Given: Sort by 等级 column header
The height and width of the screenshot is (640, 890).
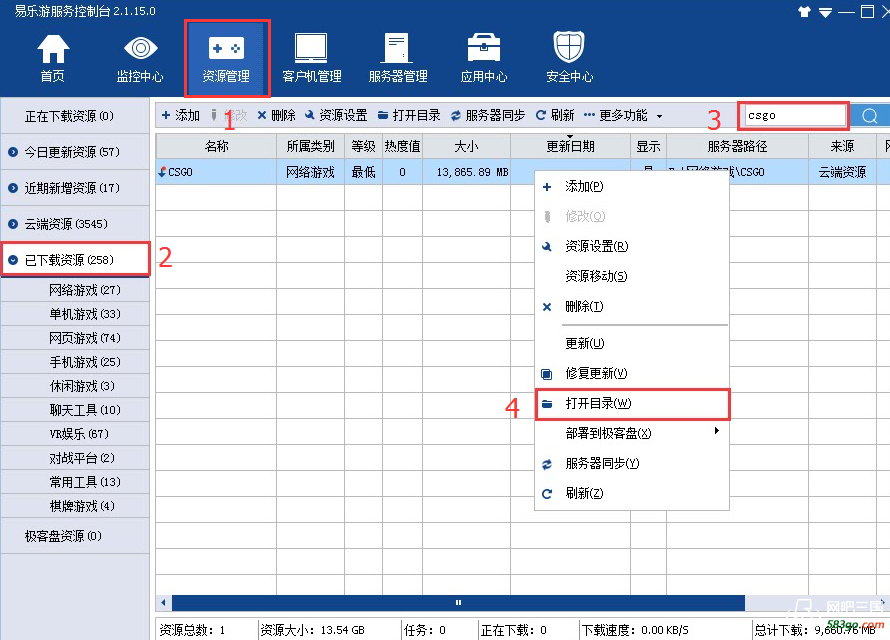Looking at the screenshot, I should (x=363, y=146).
